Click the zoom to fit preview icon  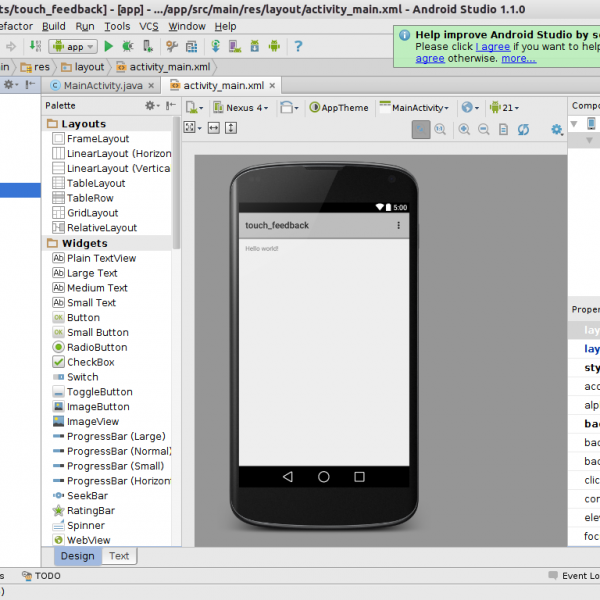coord(421,129)
